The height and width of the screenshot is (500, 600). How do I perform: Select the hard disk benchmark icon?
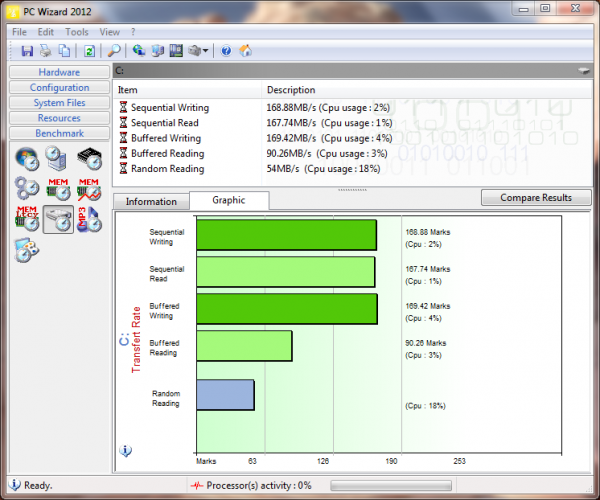(58, 219)
